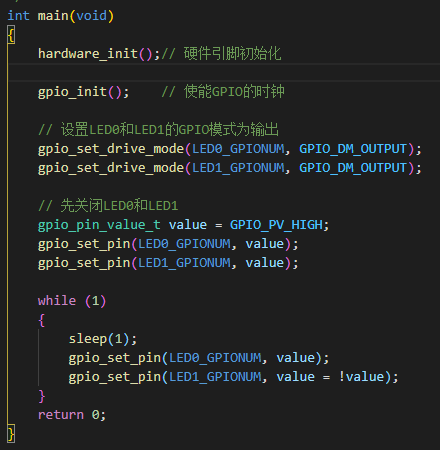Click the 先关闭LED0和LED1 comment
This screenshot has width=440, height=450.
(x=108, y=206)
